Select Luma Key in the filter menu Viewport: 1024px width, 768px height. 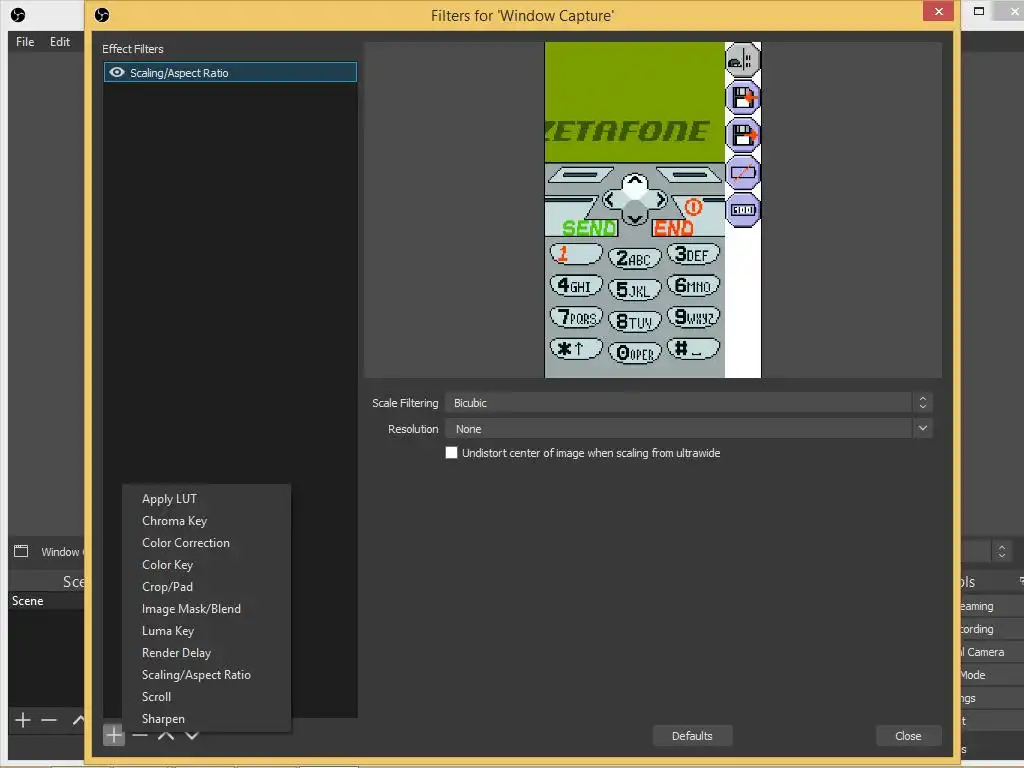point(168,631)
